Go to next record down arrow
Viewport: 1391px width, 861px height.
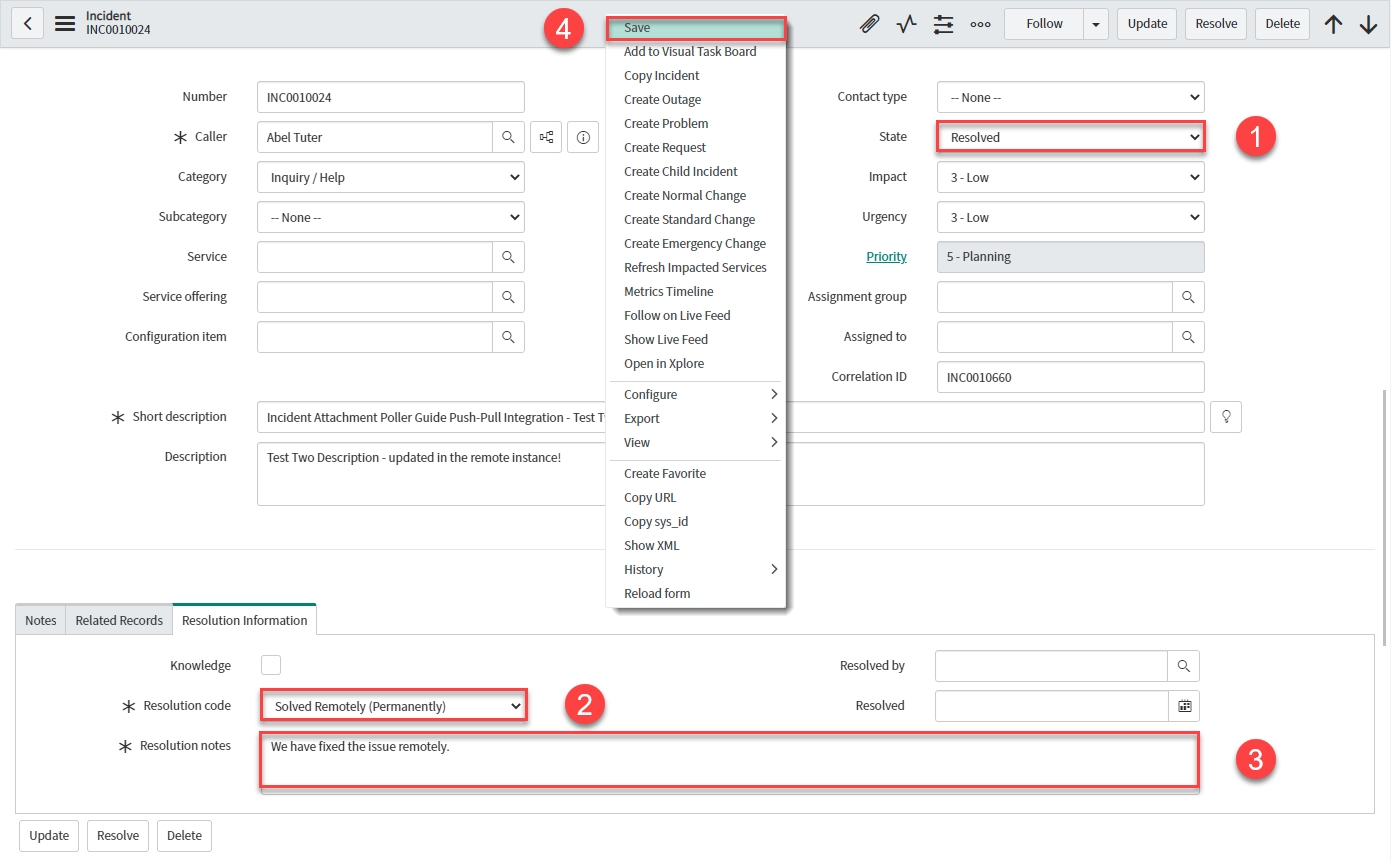click(x=1368, y=24)
